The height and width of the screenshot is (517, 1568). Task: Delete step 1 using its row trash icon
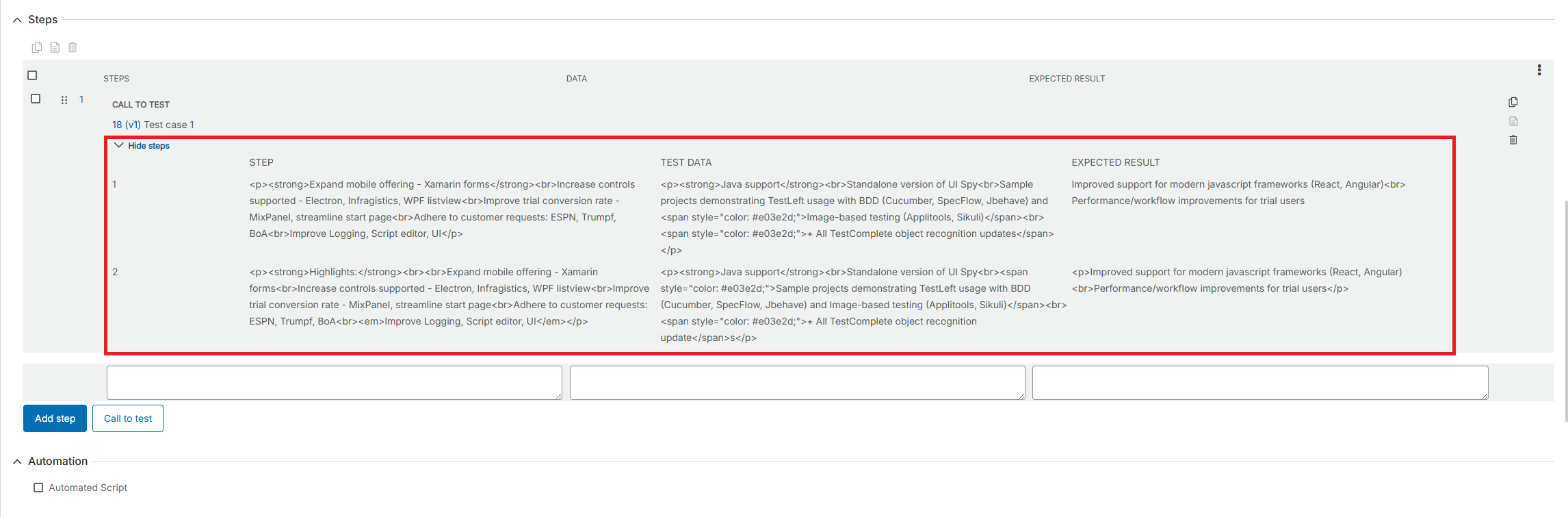click(x=1513, y=140)
